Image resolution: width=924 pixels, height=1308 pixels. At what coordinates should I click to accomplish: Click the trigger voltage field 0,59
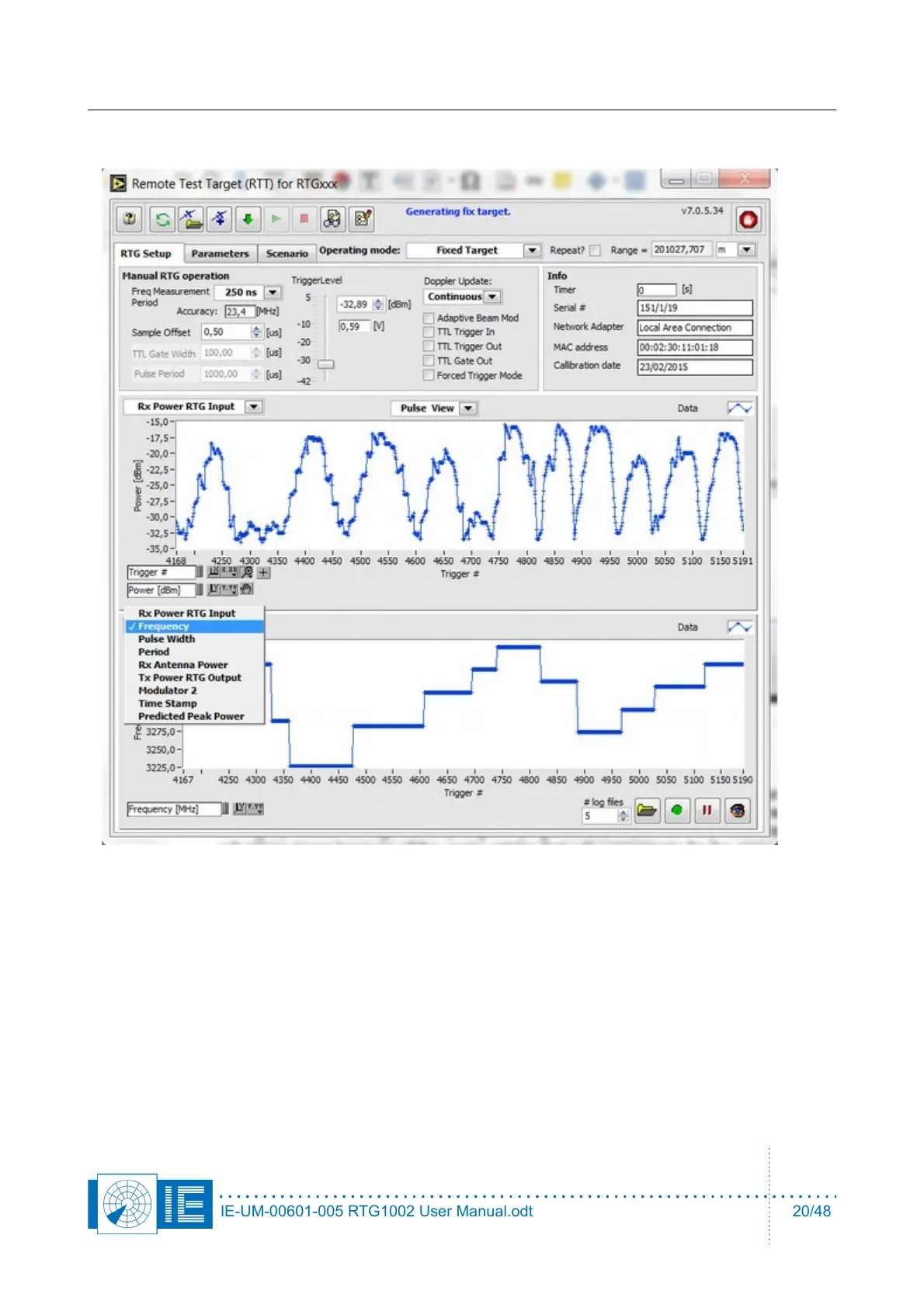(354, 326)
